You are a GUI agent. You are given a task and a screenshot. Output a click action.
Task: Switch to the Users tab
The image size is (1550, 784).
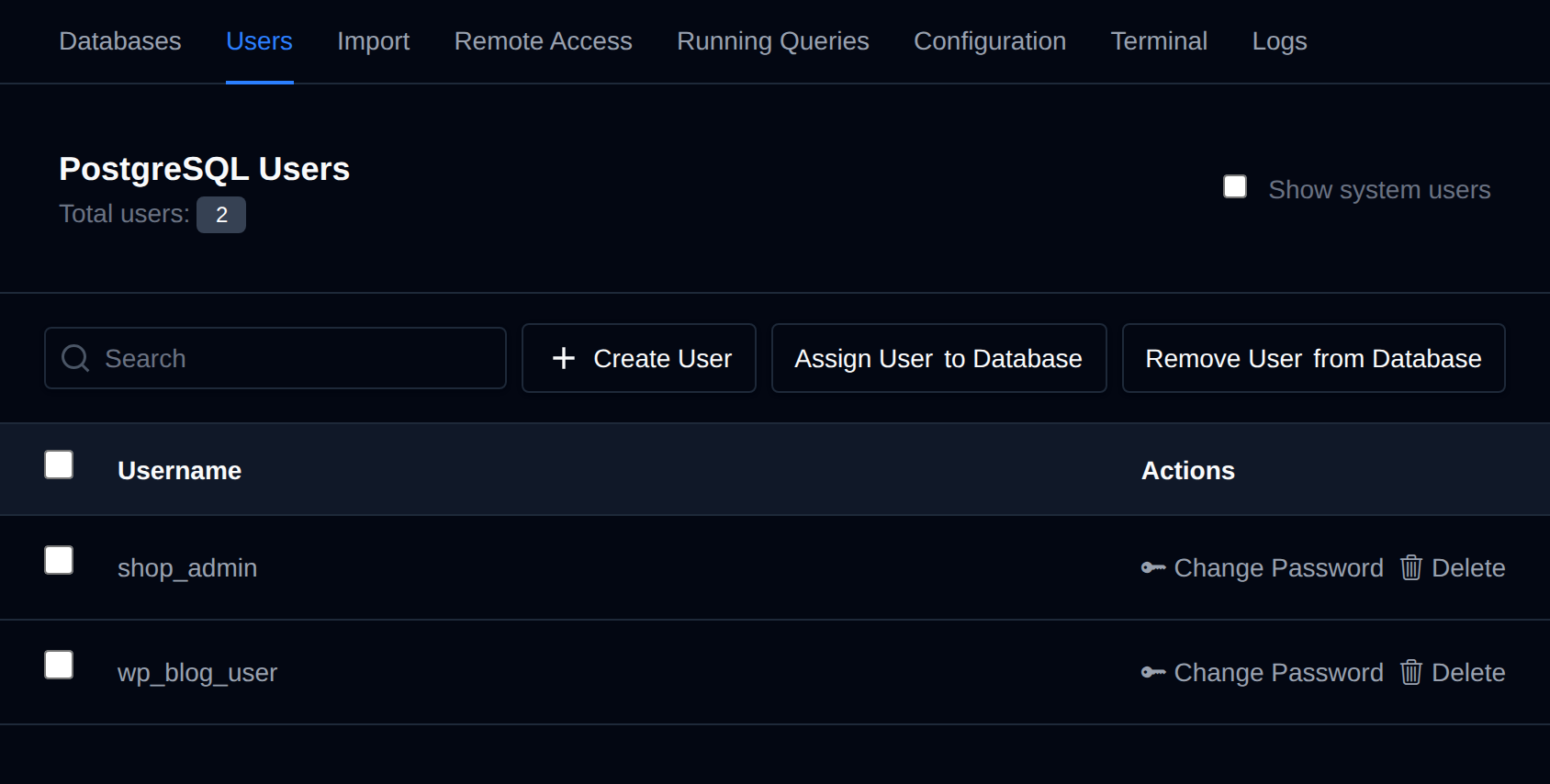(x=259, y=41)
